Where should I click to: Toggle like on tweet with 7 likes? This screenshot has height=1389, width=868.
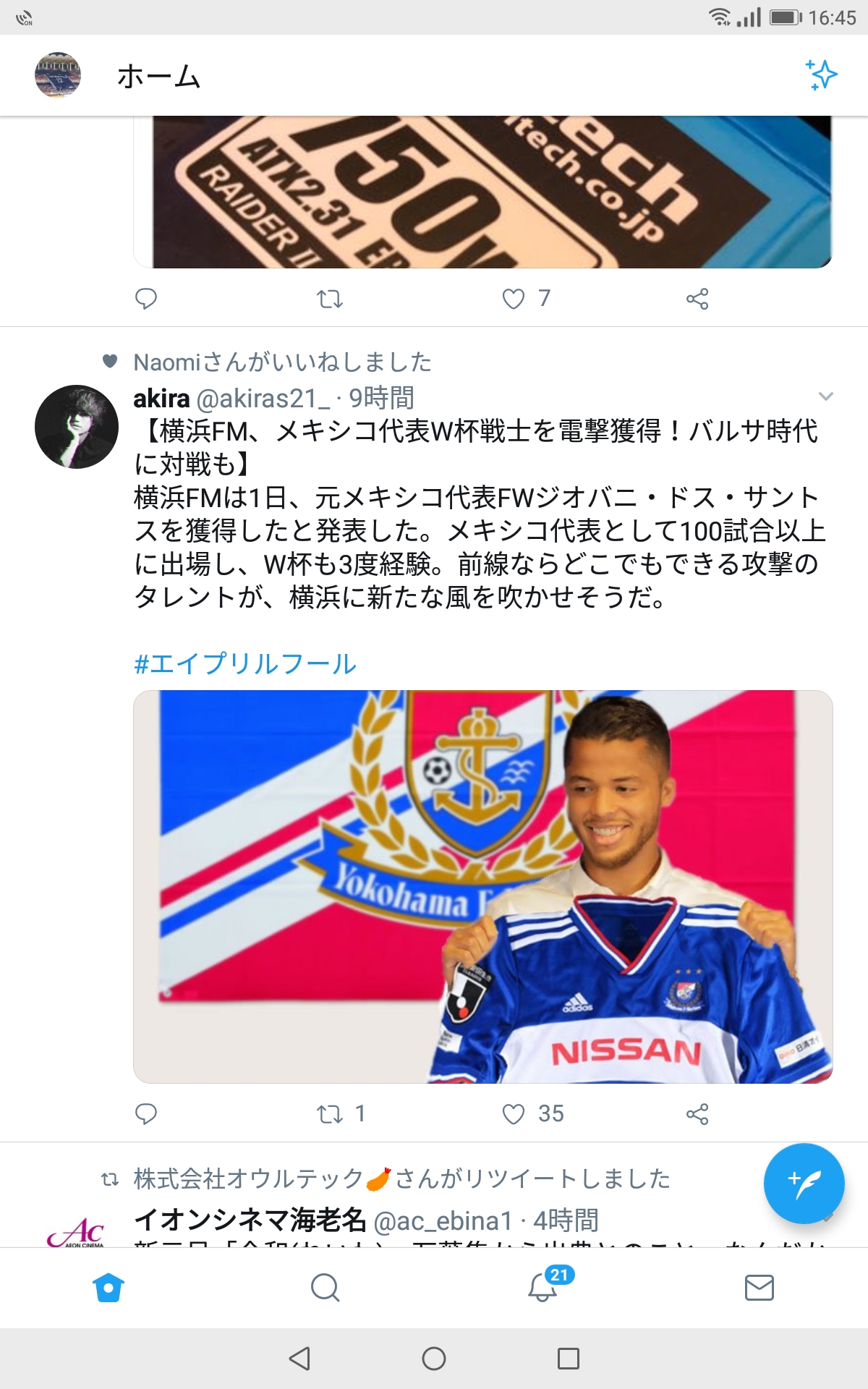[x=514, y=299]
